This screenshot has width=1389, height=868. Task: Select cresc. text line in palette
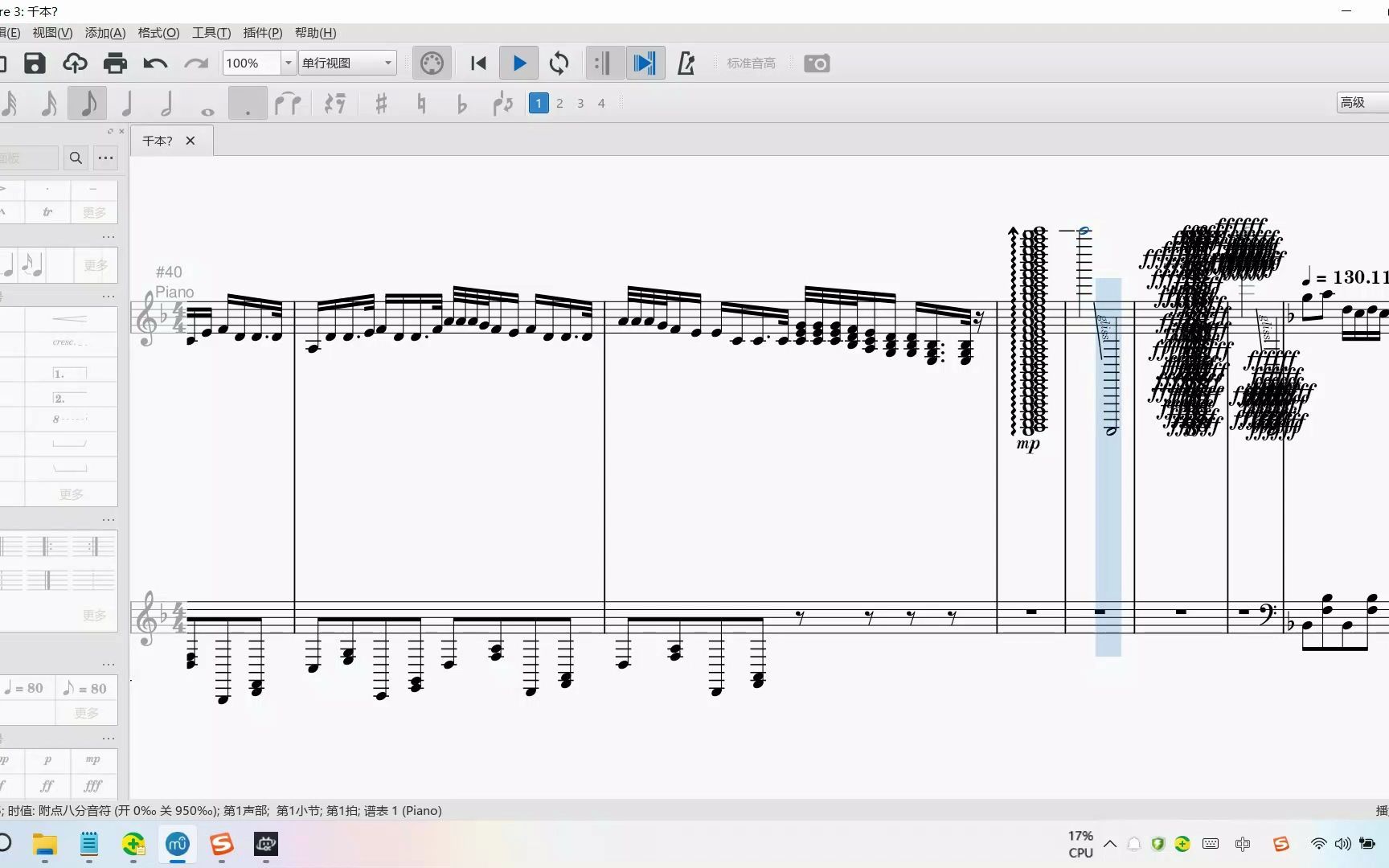[x=70, y=342]
